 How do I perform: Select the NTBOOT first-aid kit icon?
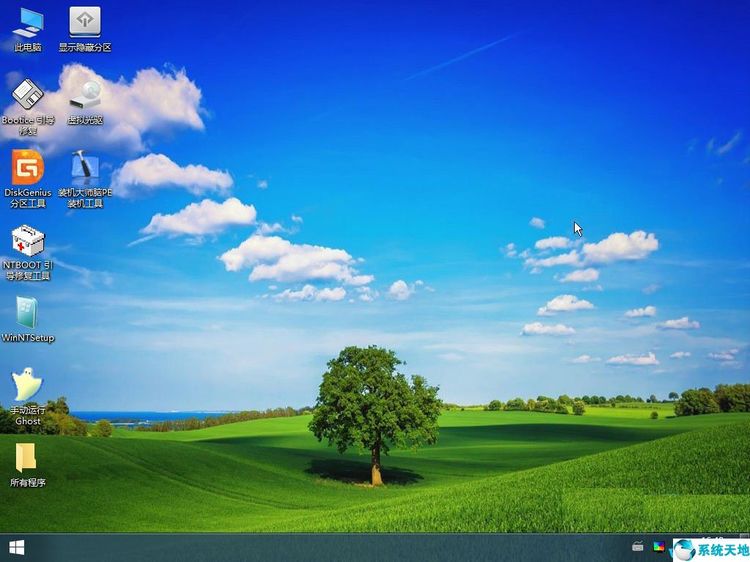tap(28, 241)
